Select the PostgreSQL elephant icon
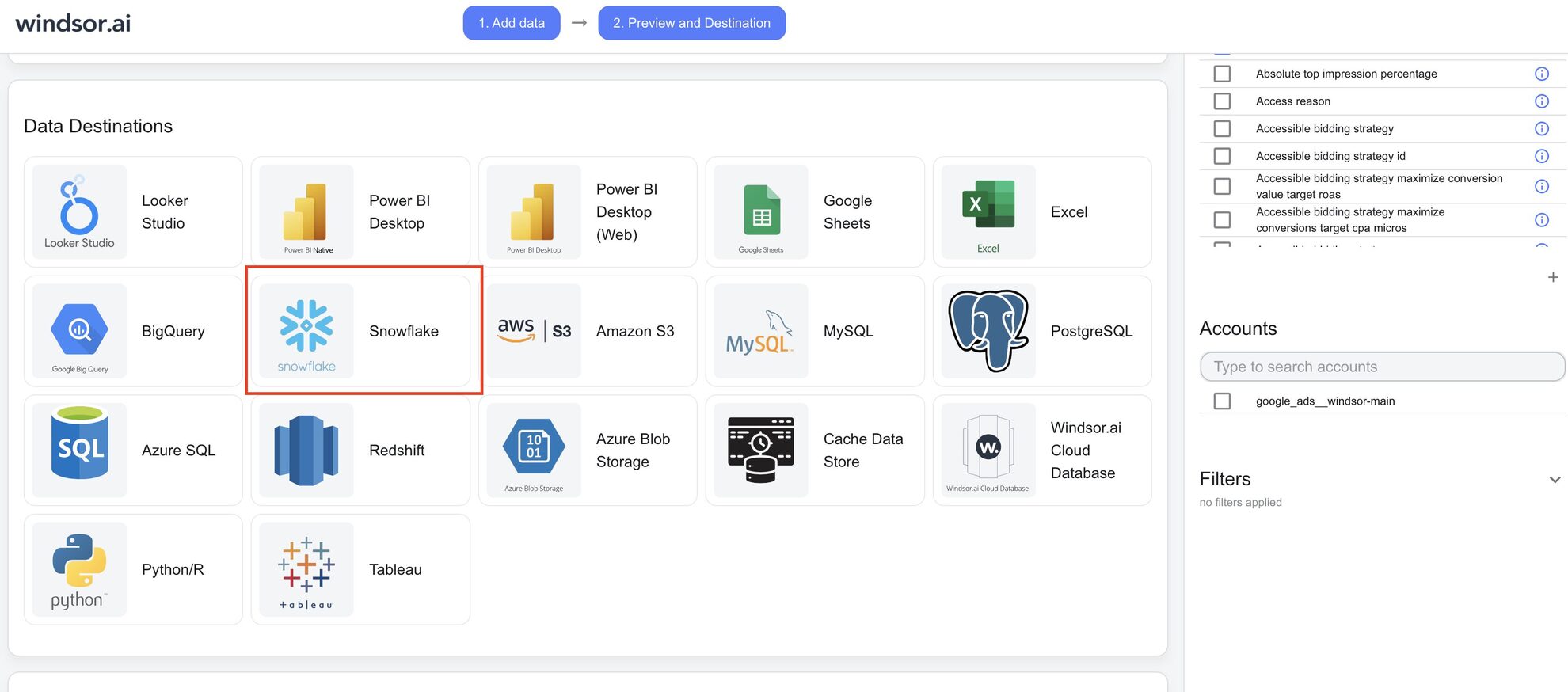Screen dimensions: 1568x692 coord(988,331)
